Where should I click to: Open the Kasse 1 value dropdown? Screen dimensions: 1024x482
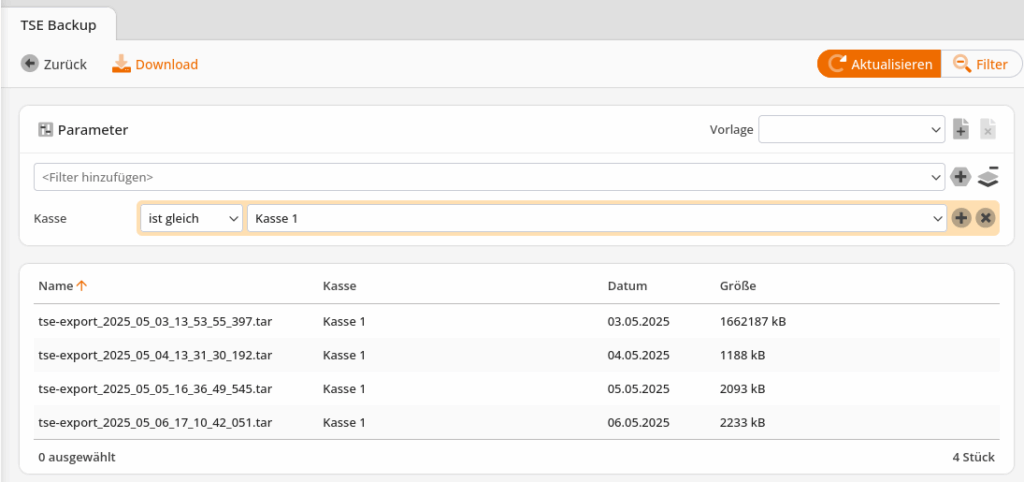coord(596,218)
